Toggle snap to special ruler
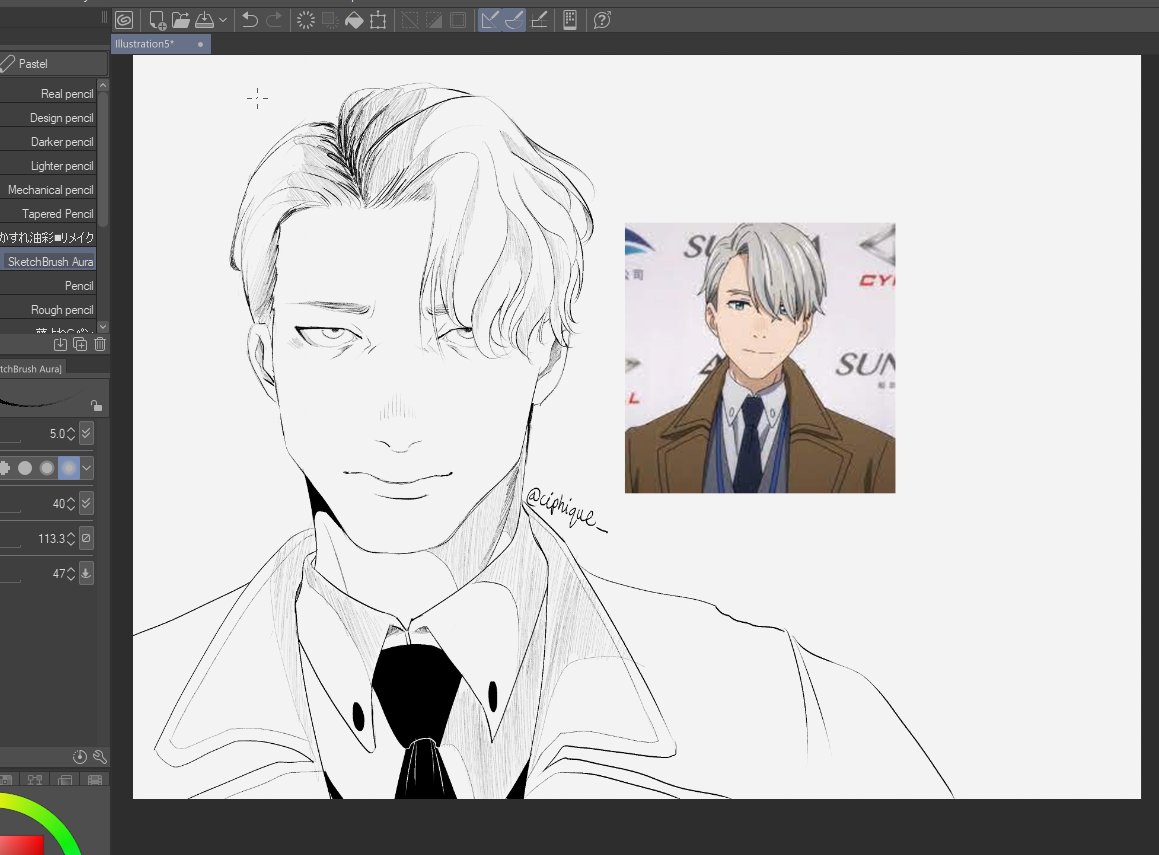 click(514, 20)
